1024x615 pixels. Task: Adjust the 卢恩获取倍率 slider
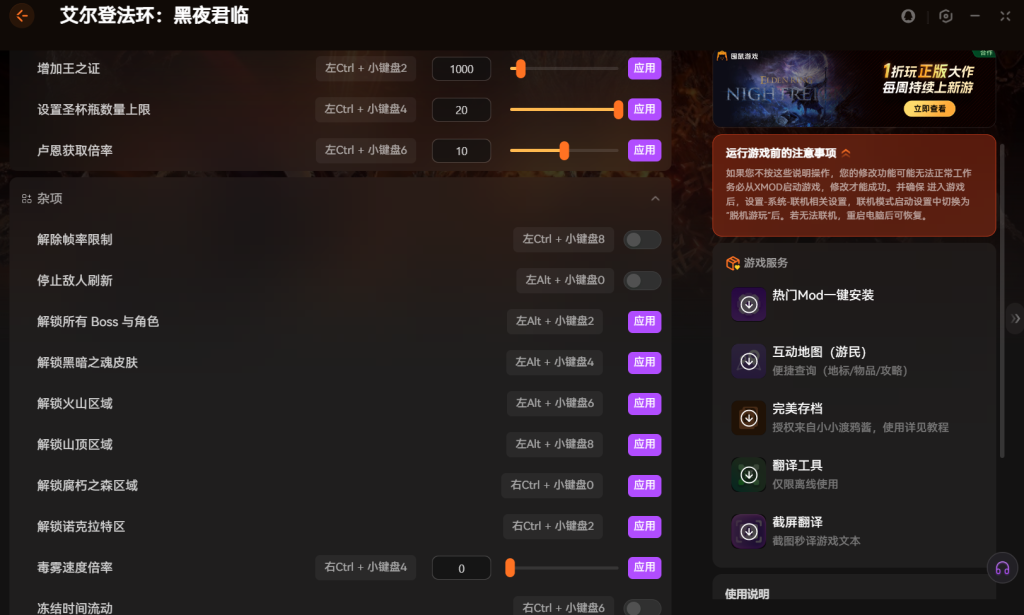(x=564, y=151)
